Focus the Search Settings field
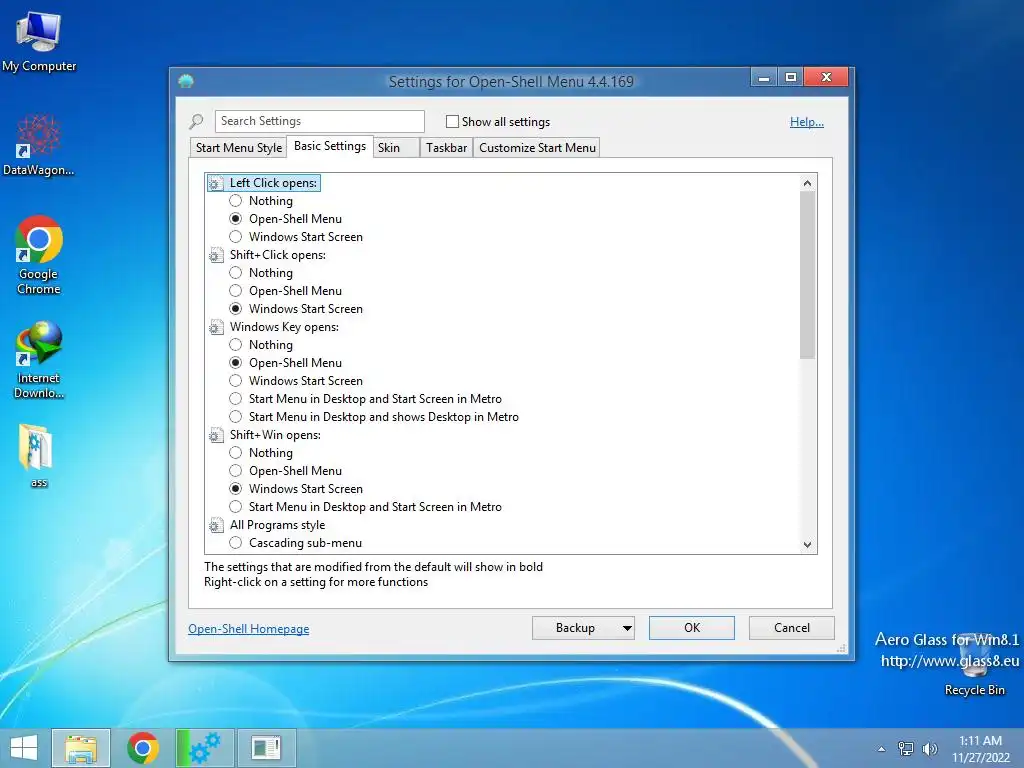1024x768 pixels. coord(319,121)
